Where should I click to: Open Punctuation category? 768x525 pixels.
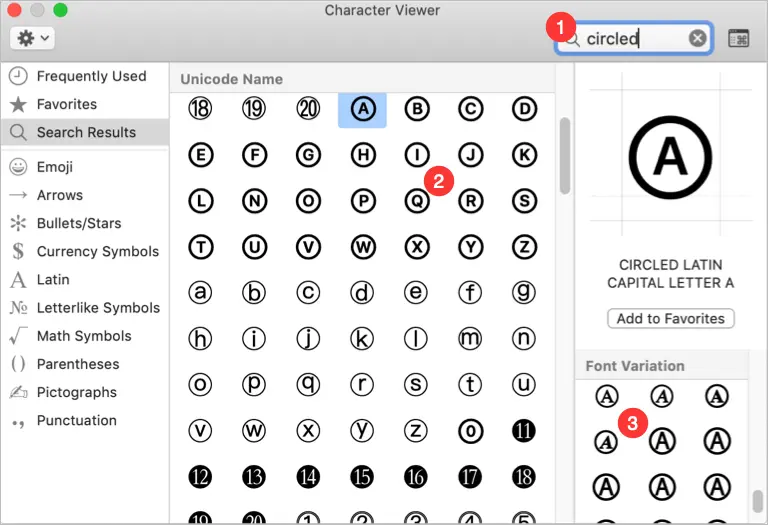click(85, 420)
